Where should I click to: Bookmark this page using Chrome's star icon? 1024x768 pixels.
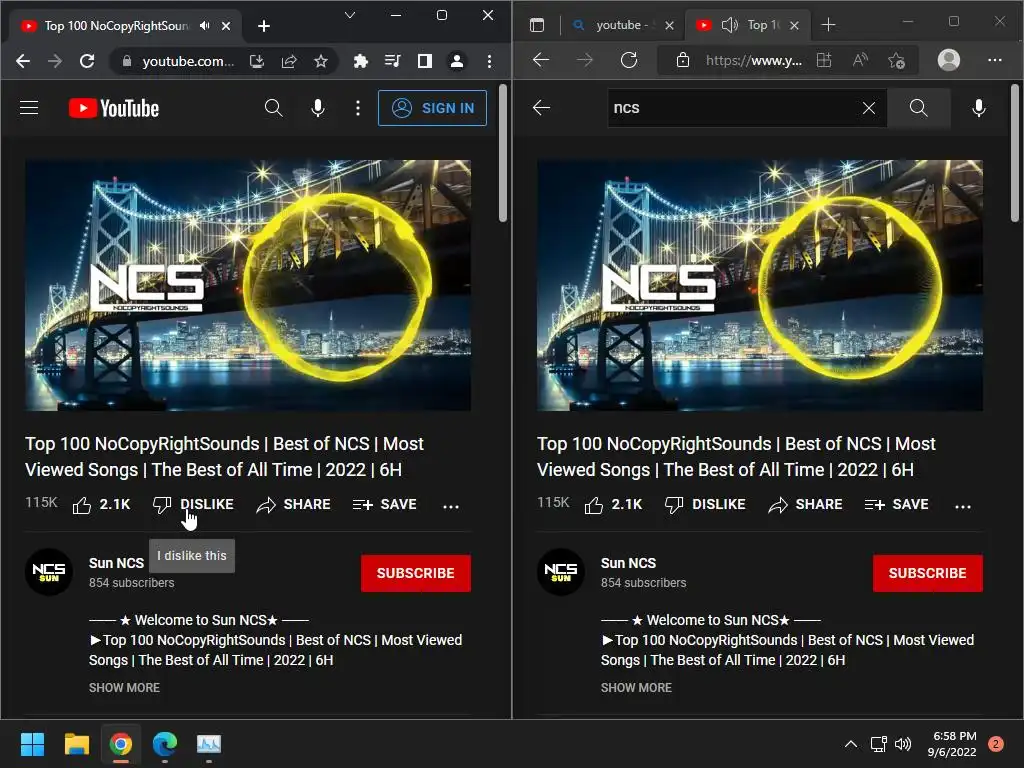pyautogui.click(x=321, y=61)
